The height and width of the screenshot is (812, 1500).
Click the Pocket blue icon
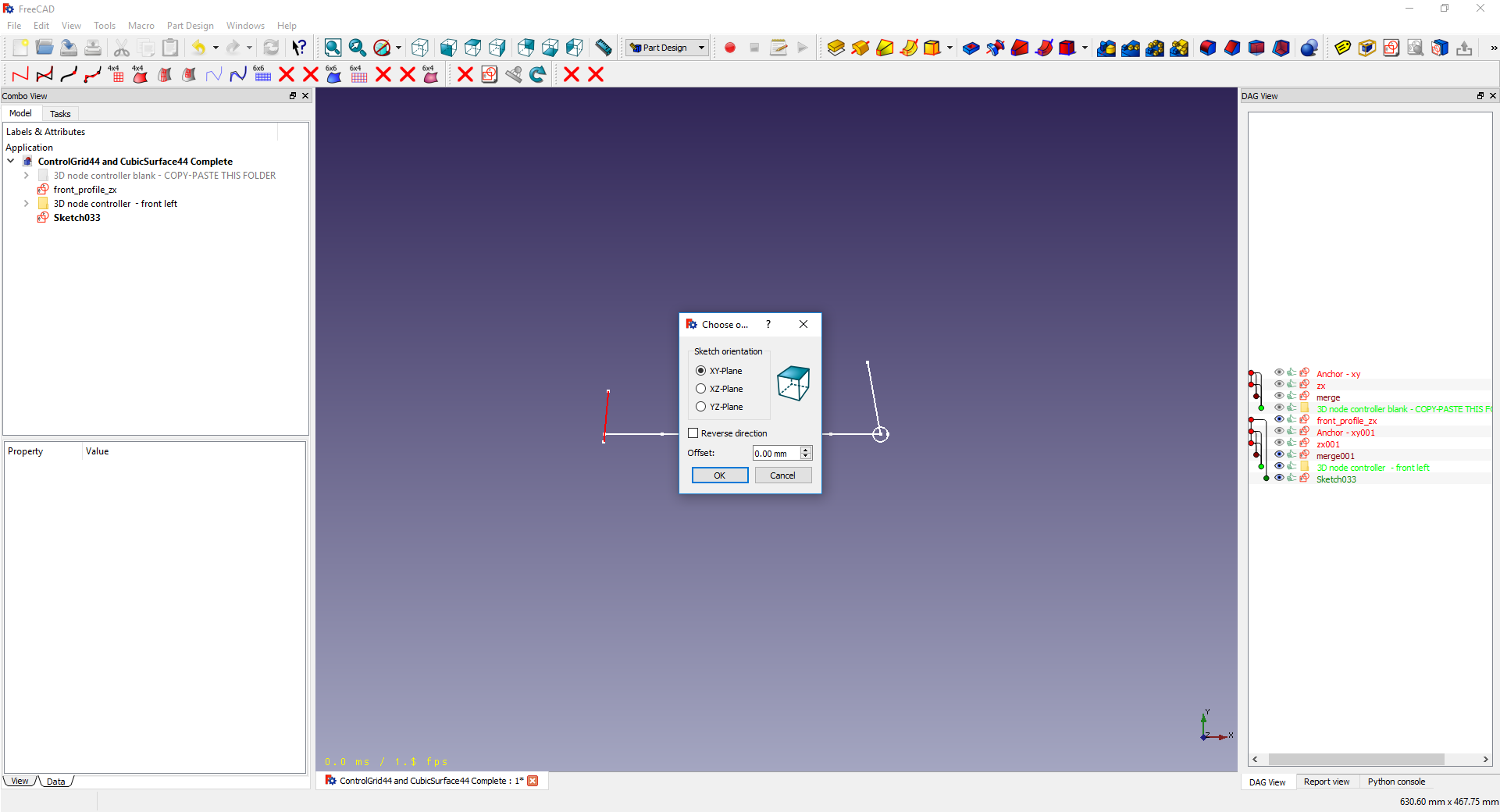pos(971,48)
